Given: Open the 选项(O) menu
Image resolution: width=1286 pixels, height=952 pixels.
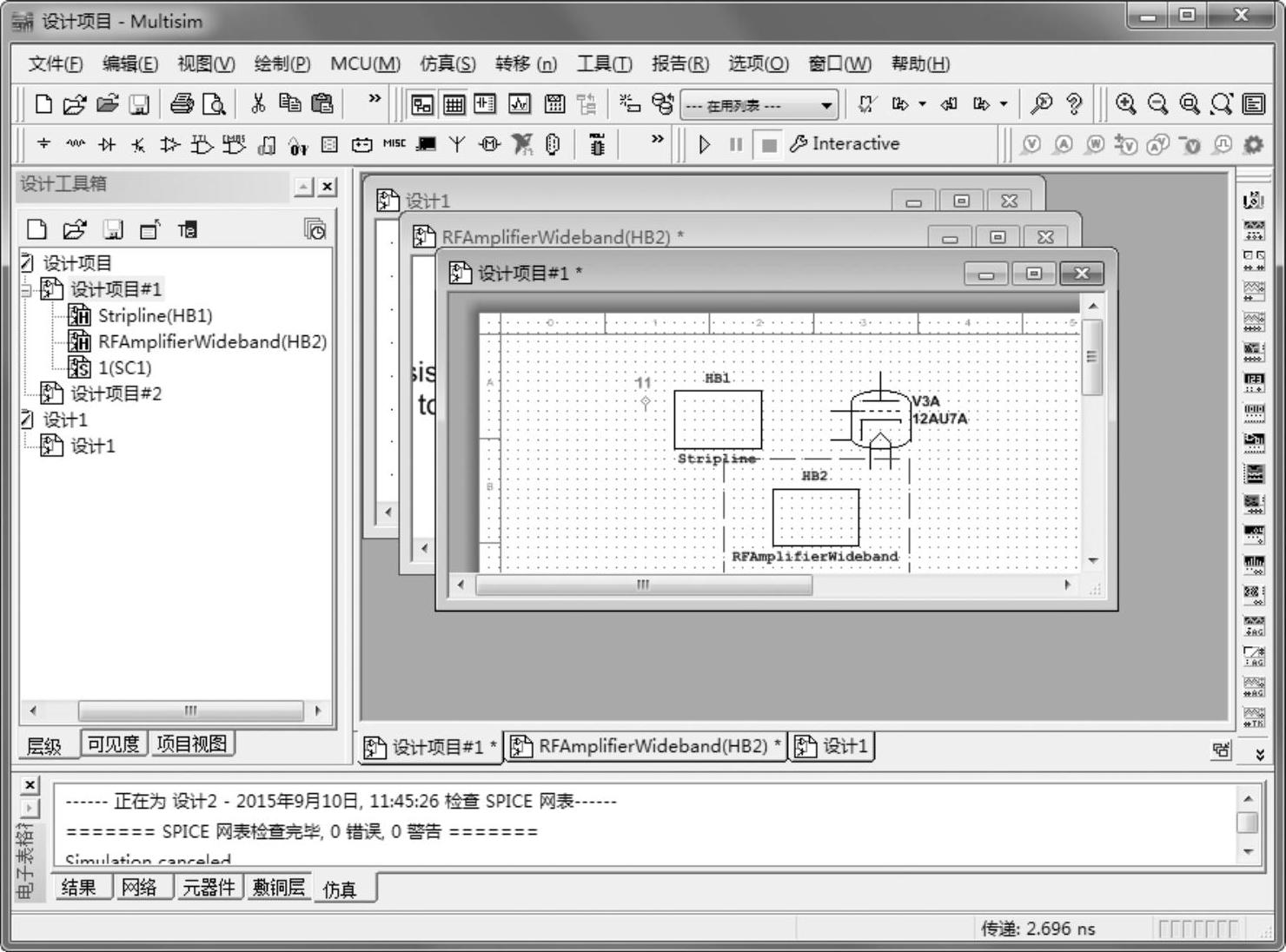Looking at the screenshot, I should tap(759, 63).
